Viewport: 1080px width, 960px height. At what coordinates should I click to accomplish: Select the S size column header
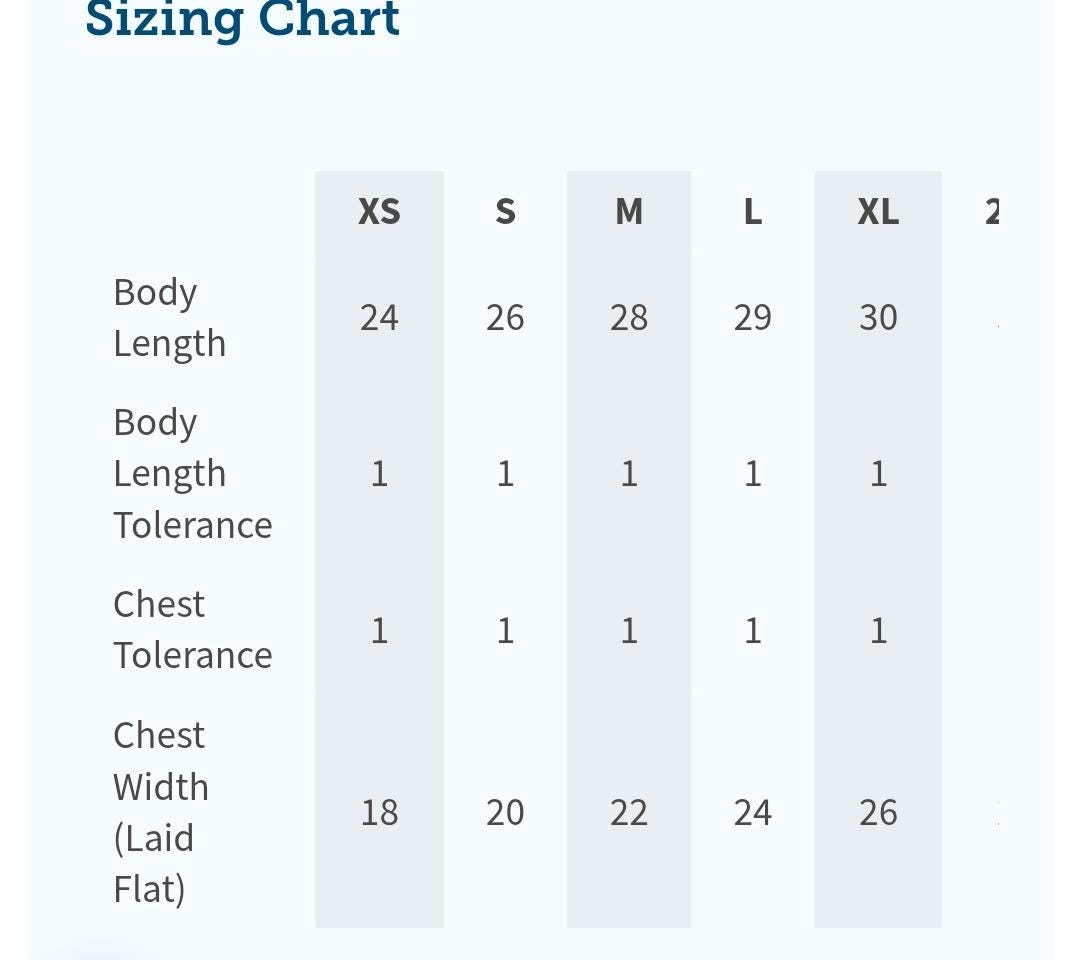click(x=505, y=211)
